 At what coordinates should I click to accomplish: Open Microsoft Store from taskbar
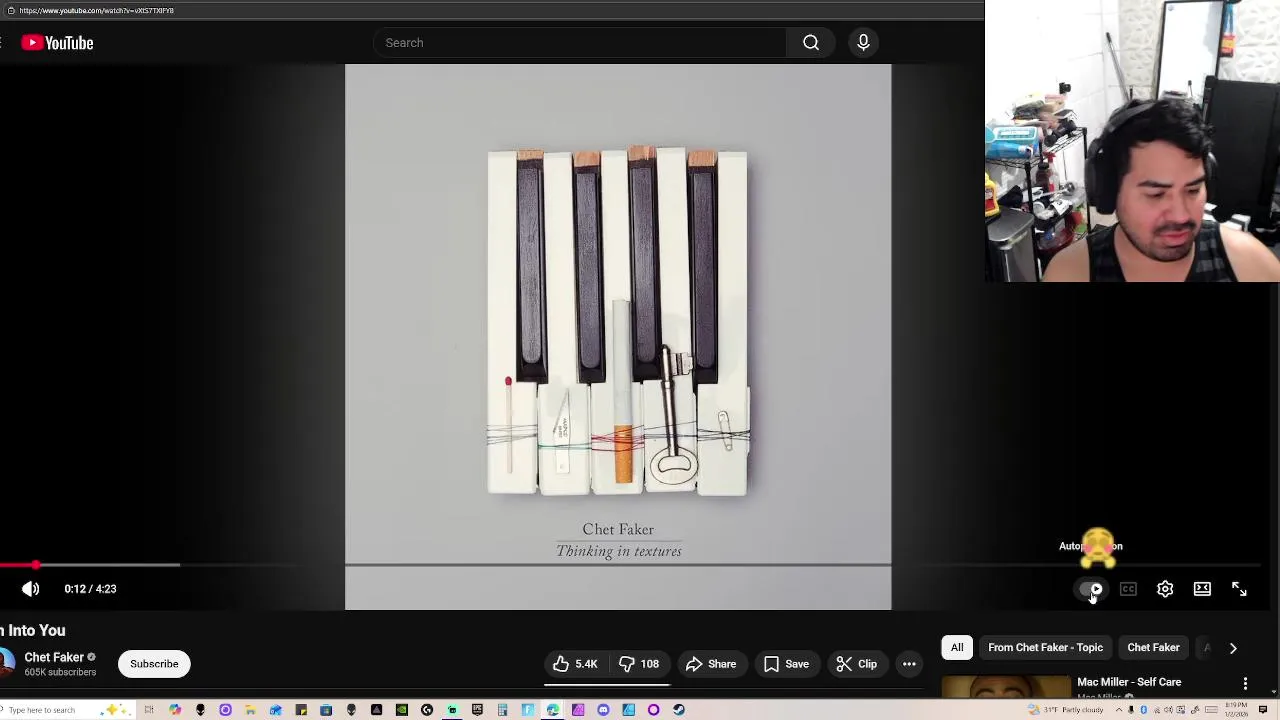326,710
